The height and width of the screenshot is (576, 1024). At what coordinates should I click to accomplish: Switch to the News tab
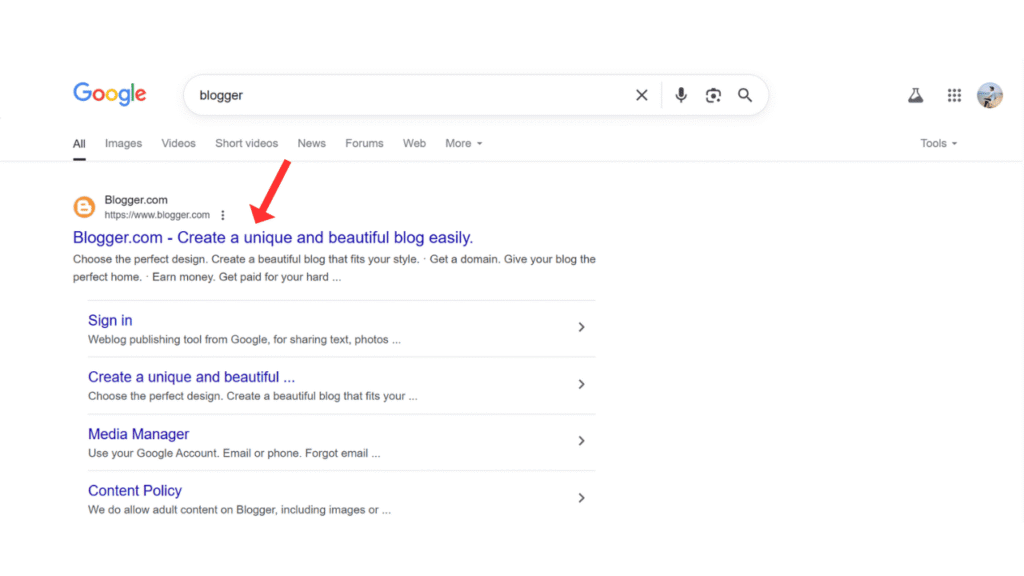point(312,144)
